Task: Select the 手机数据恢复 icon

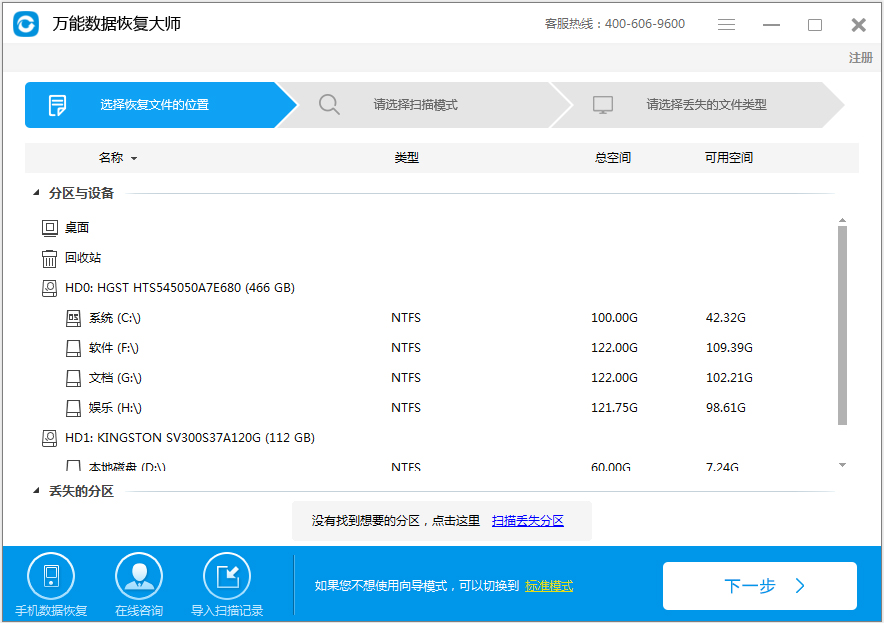Action: coord(51,575)
